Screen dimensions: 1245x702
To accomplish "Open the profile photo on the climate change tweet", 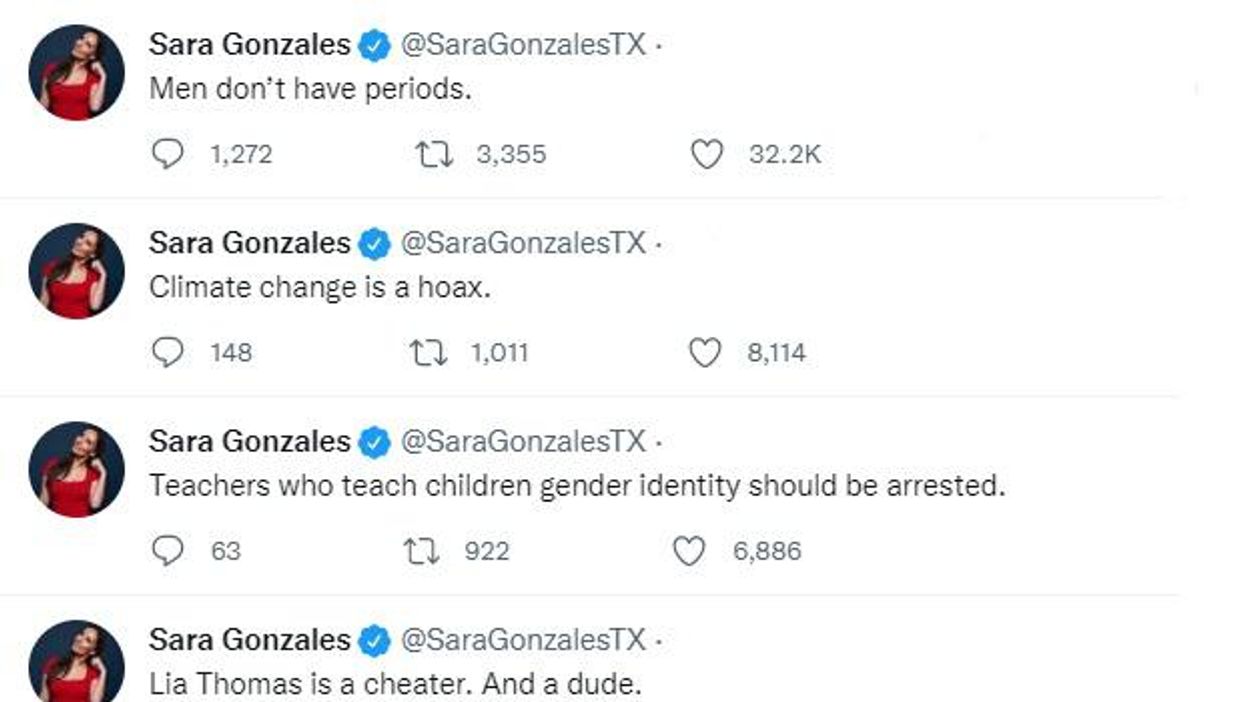I will click(x=77, y=271).
